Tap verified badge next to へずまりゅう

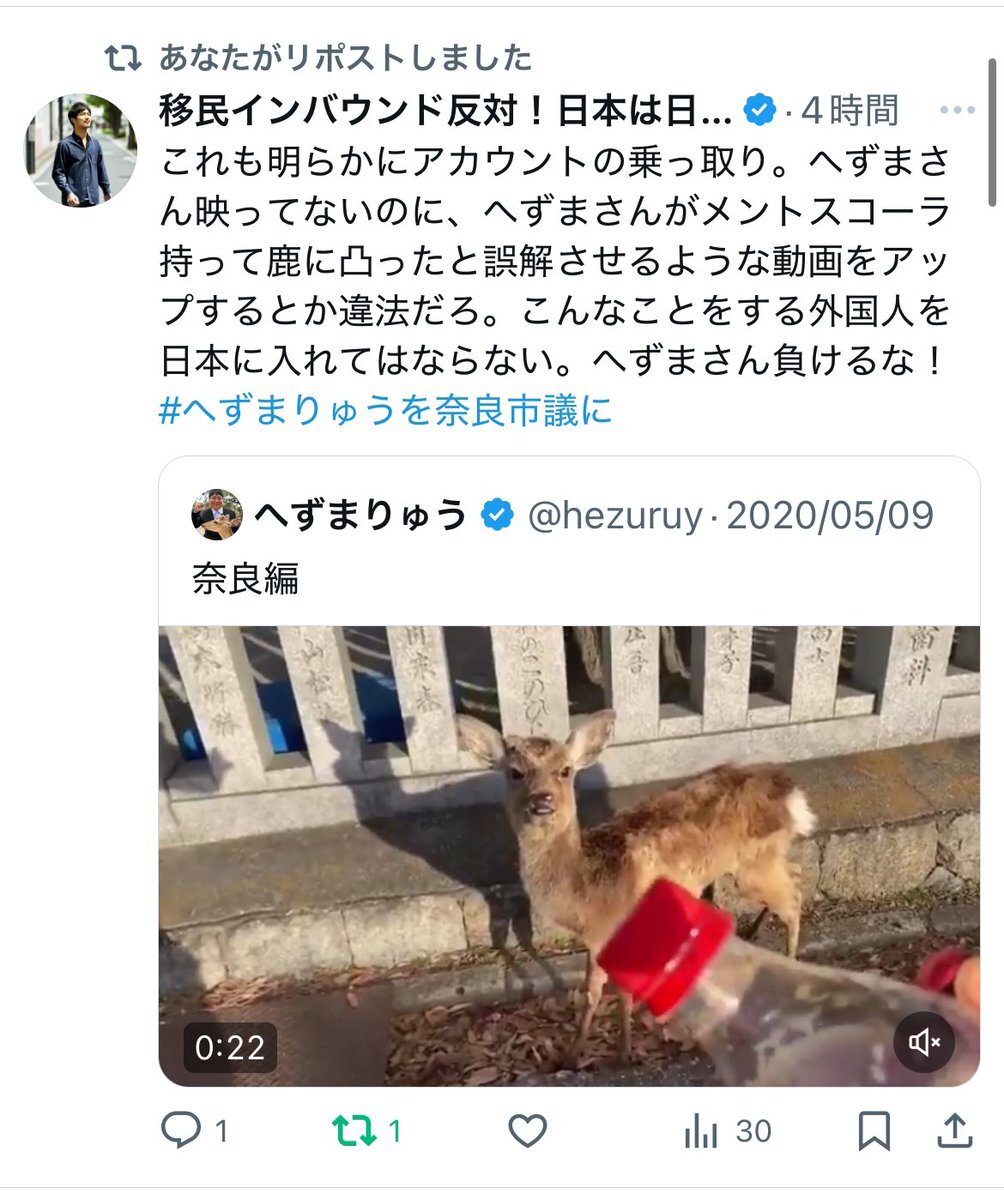(x=497, y=516)
